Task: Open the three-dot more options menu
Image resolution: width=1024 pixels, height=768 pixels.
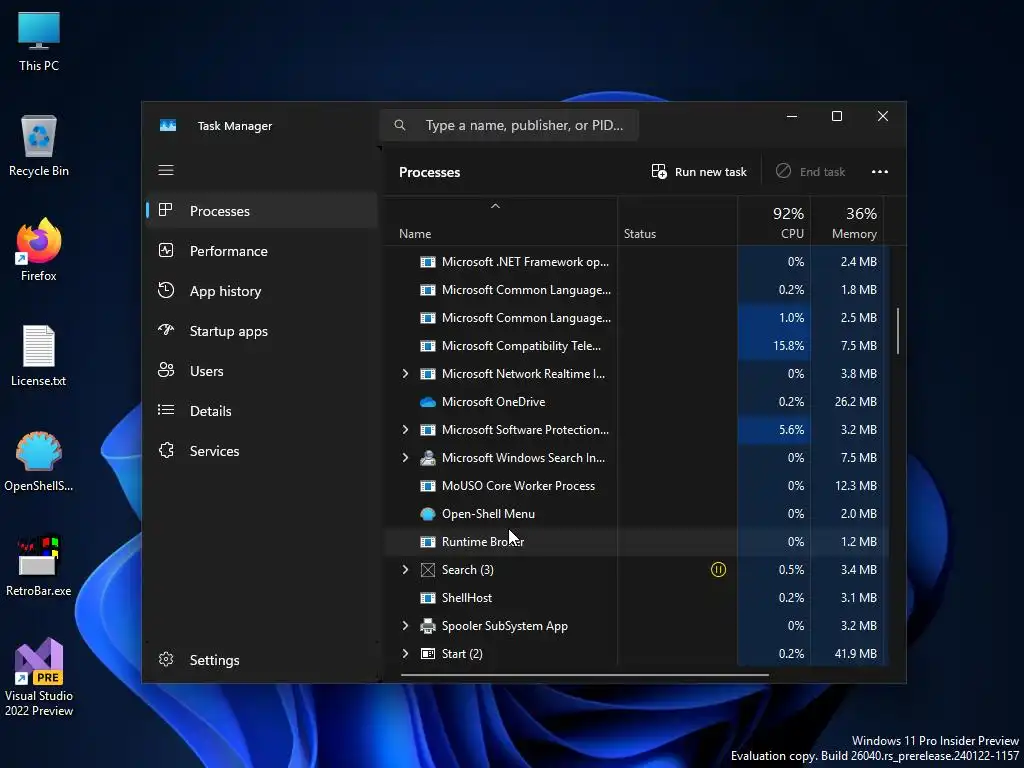Action: [x=880, y=172]
